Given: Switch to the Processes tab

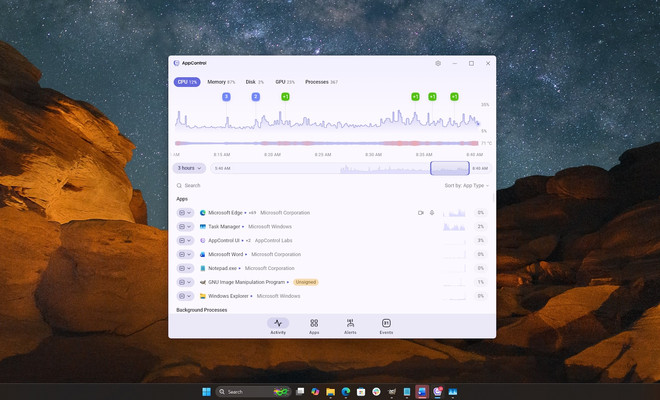Looking at the screenshot, I should [321, 82].
